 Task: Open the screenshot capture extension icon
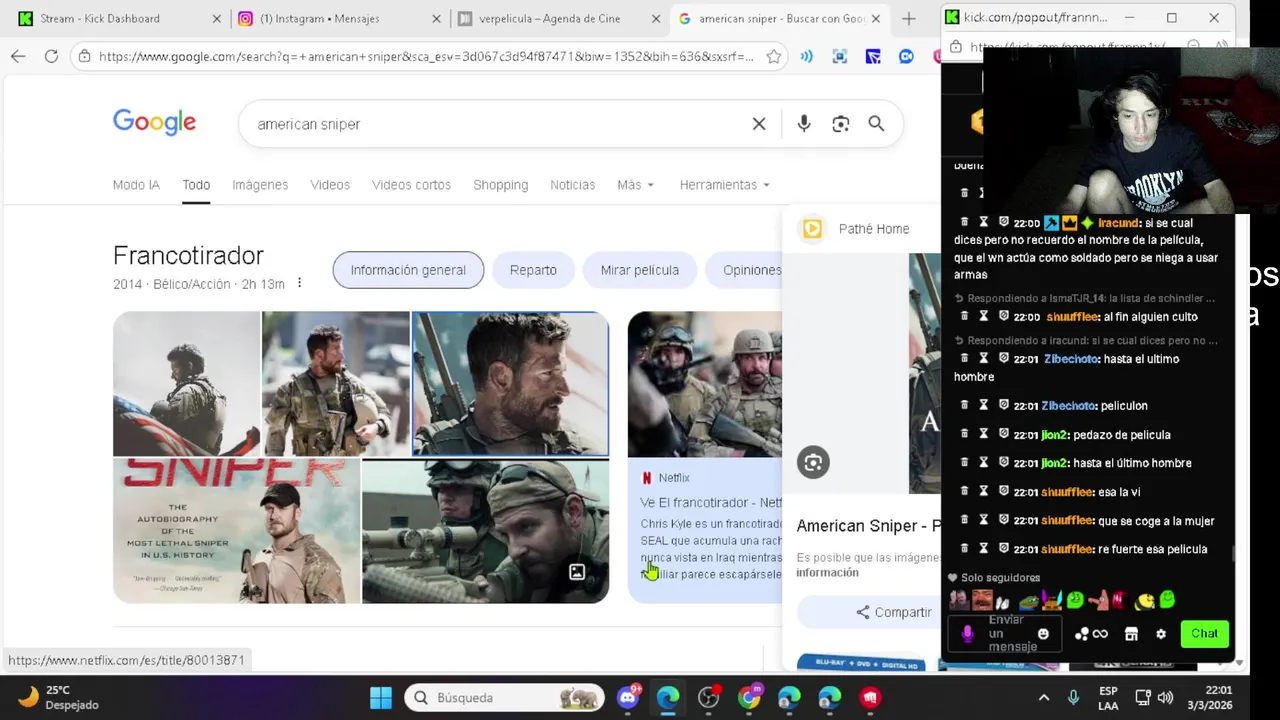point(840,57)
